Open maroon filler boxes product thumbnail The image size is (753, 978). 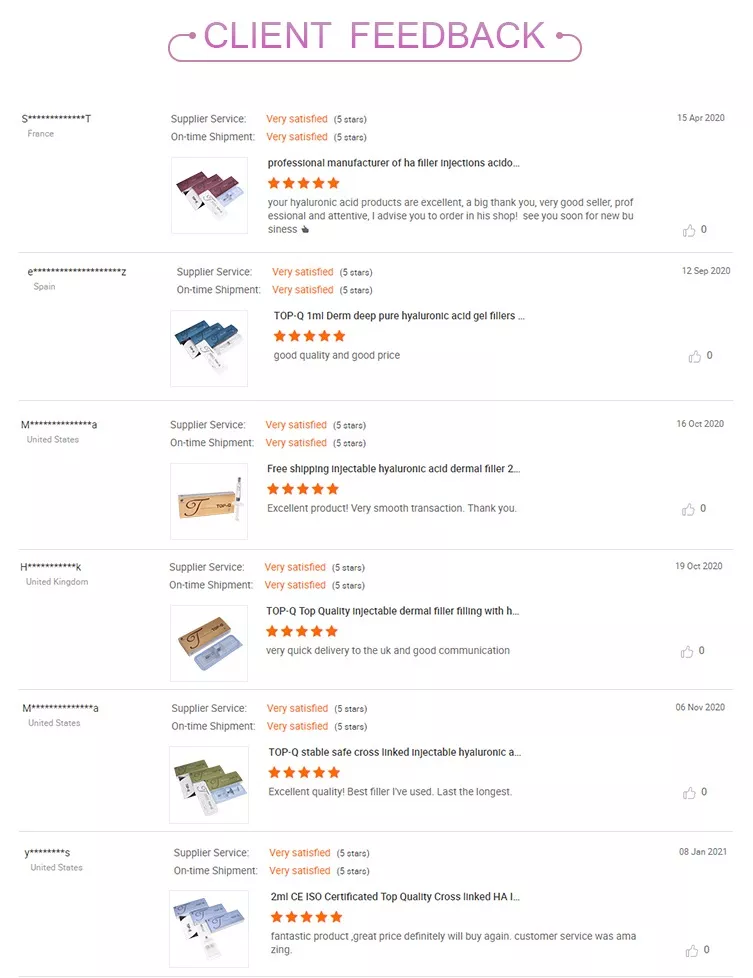pyautogui.click(x=209, y=195)
